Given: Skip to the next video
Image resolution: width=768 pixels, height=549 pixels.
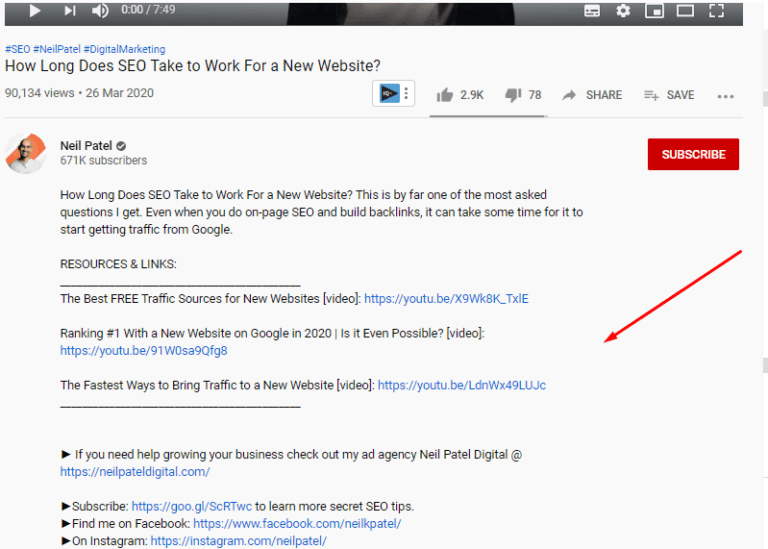Looking at the screenshot, I should pyautogui.click(x=69, y=11).
